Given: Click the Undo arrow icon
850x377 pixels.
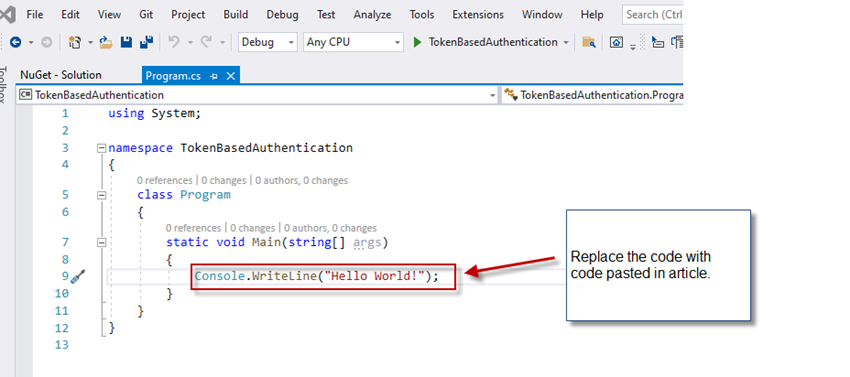Looking at the screenshot, I should (174, 42).
